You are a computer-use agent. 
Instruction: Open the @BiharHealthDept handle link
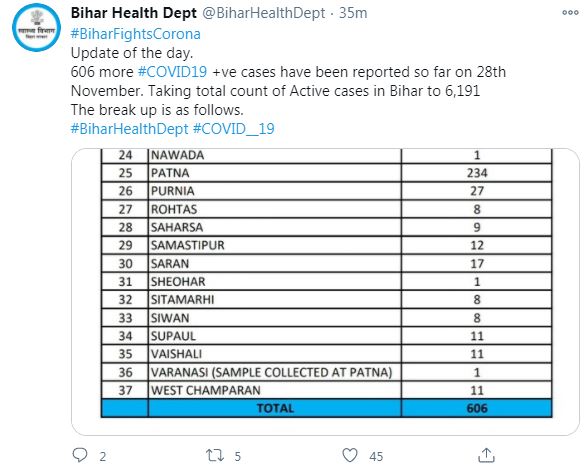[x=264, y=13]
